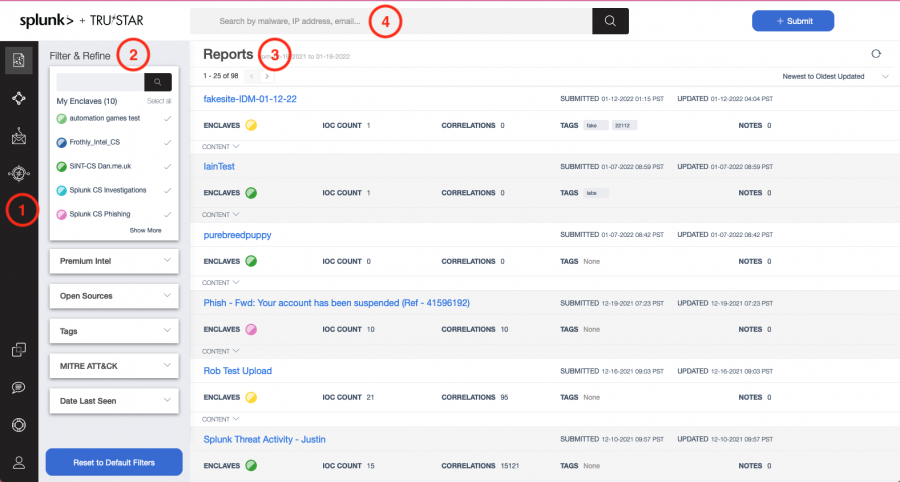Viewport: 900px width, 482px height.
Task: Click green enclave icon of IainTest
Action: click(251, 193)
